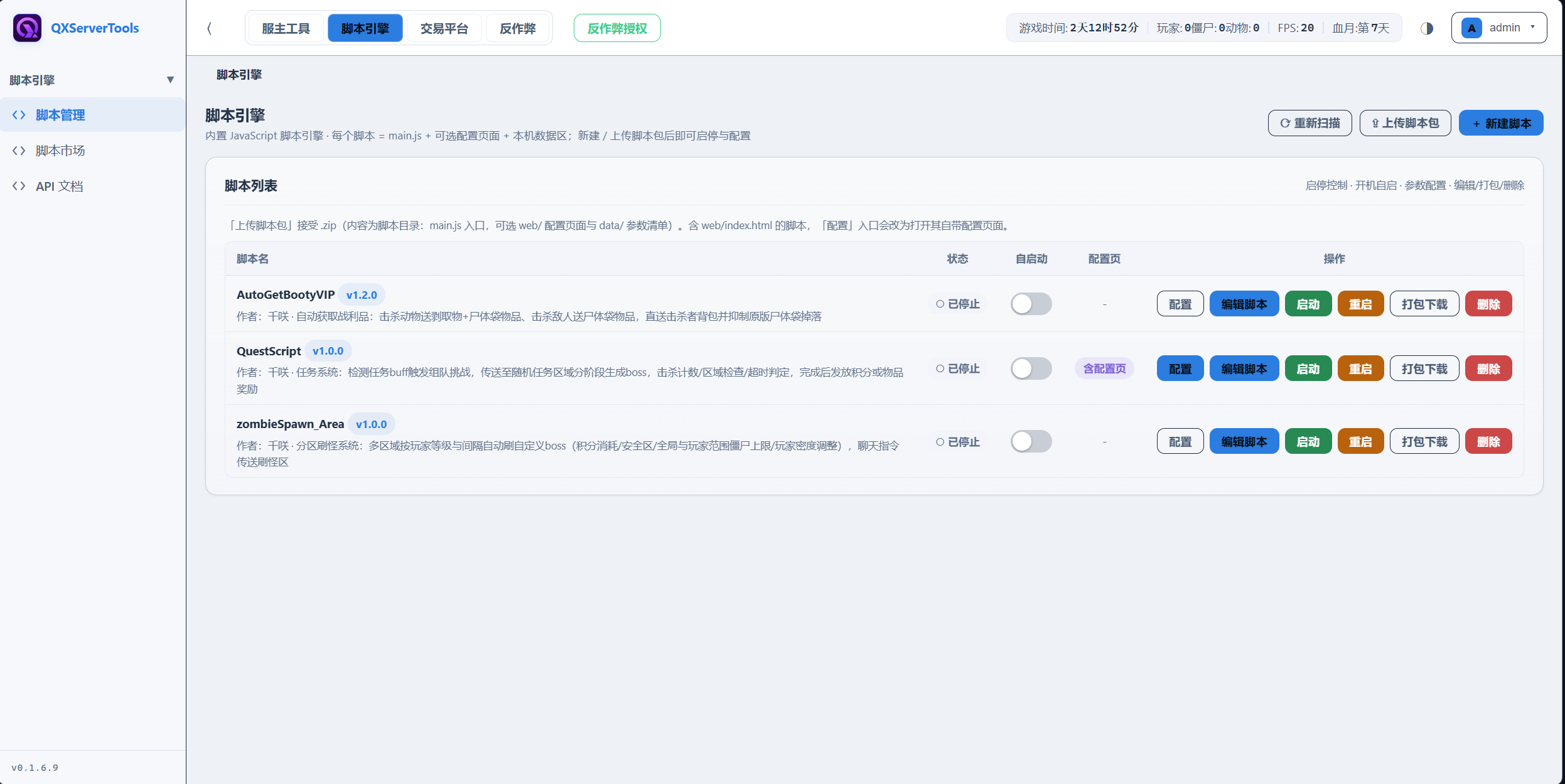
Task: Open 配置 for zombieSpawn_Area
Action: [1180, 441]
